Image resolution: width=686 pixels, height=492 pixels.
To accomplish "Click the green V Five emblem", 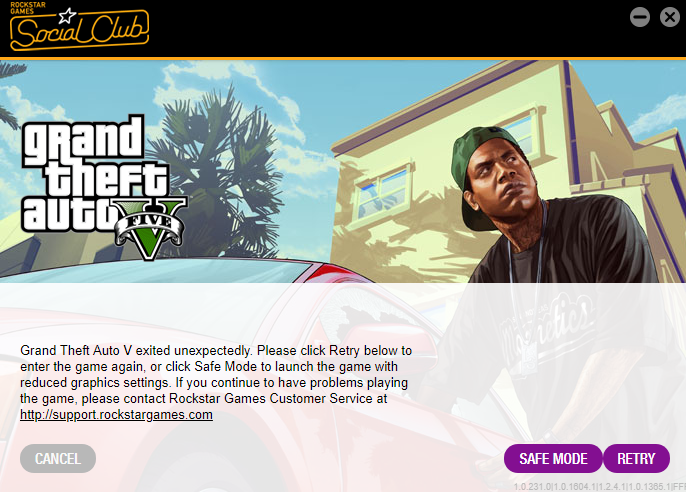I will (x=150, y=227).
